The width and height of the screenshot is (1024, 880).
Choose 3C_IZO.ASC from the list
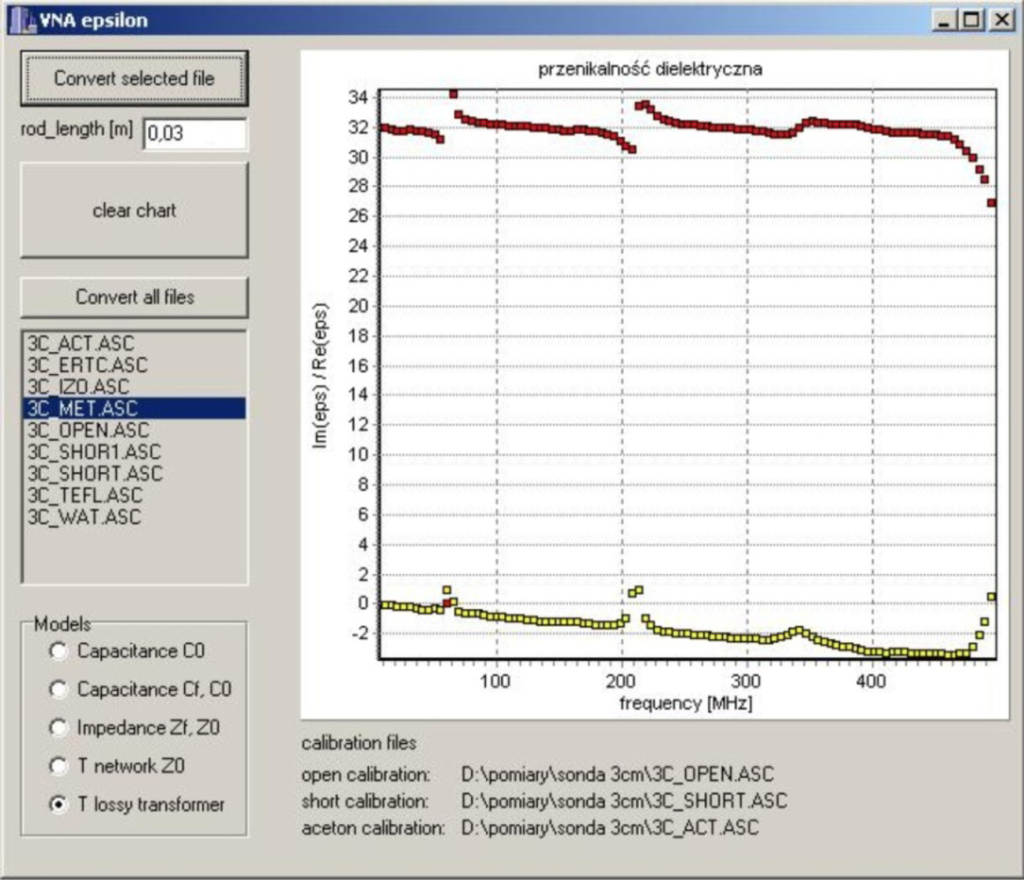coord(79,387)
